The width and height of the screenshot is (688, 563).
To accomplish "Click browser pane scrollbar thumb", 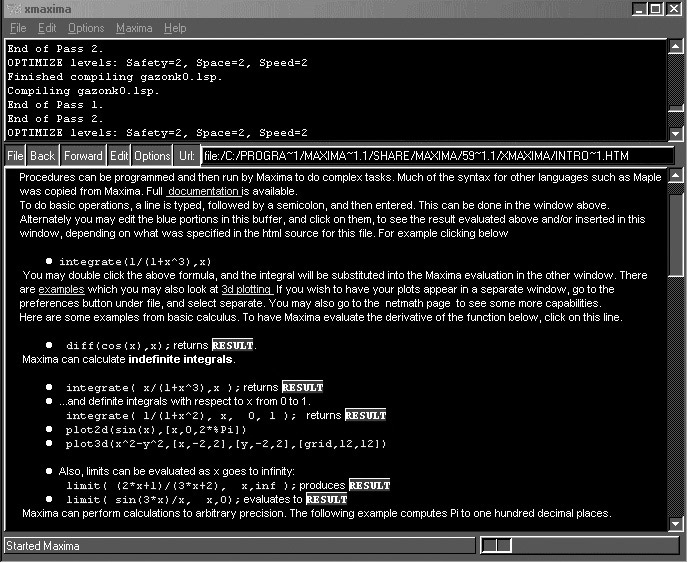I will pos(676,235).
